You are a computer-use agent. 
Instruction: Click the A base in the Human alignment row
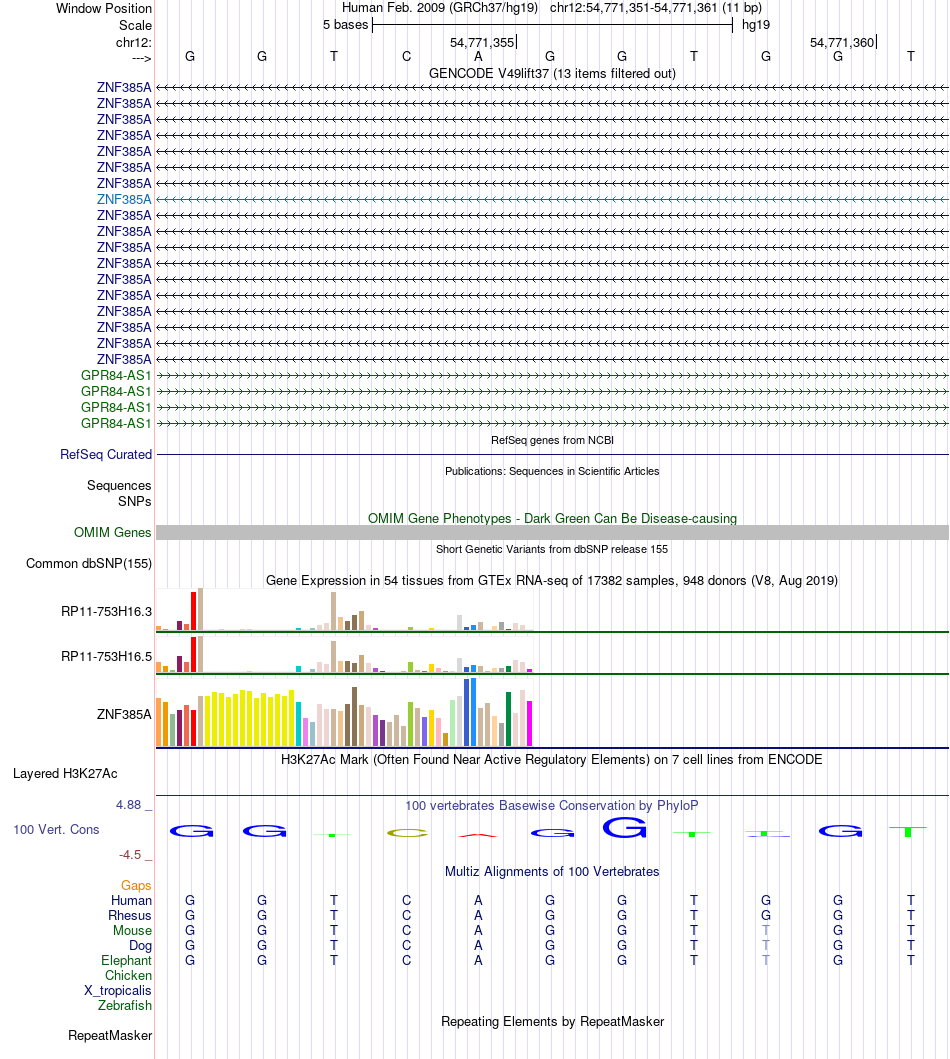(x=478, y=901)
